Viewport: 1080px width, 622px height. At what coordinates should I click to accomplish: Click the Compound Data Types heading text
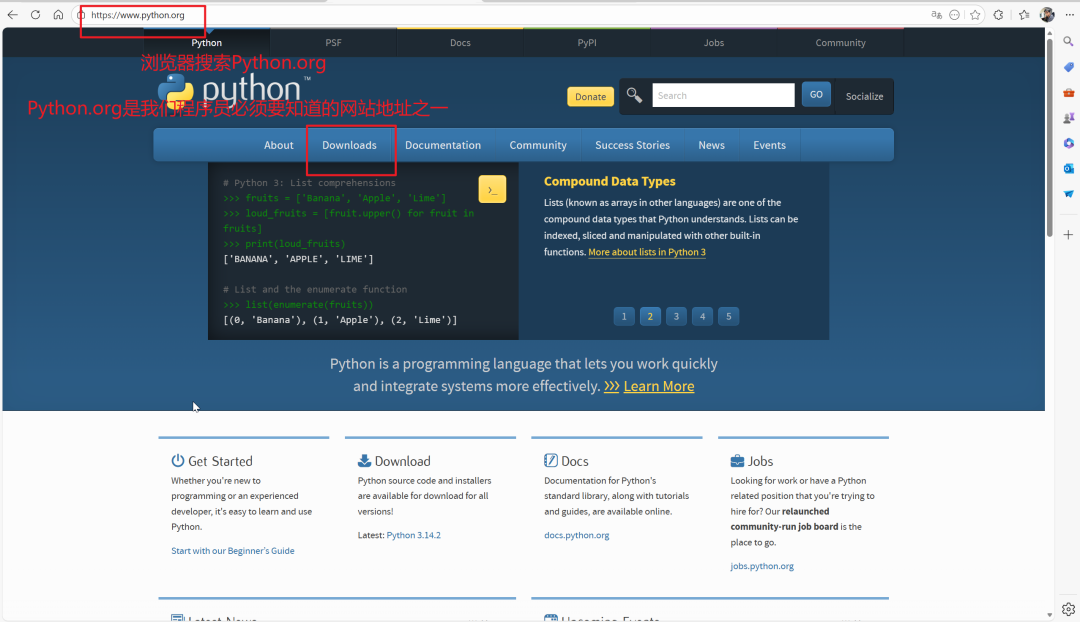pos(610,181)
